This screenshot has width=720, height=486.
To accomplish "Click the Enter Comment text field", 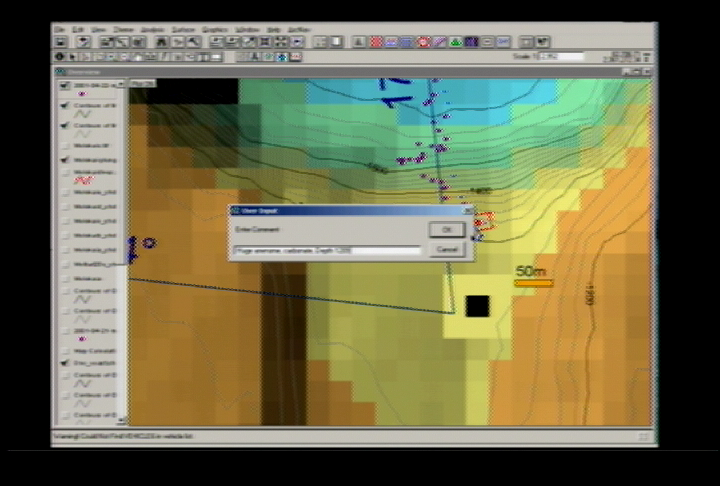I will pos(327,250).
